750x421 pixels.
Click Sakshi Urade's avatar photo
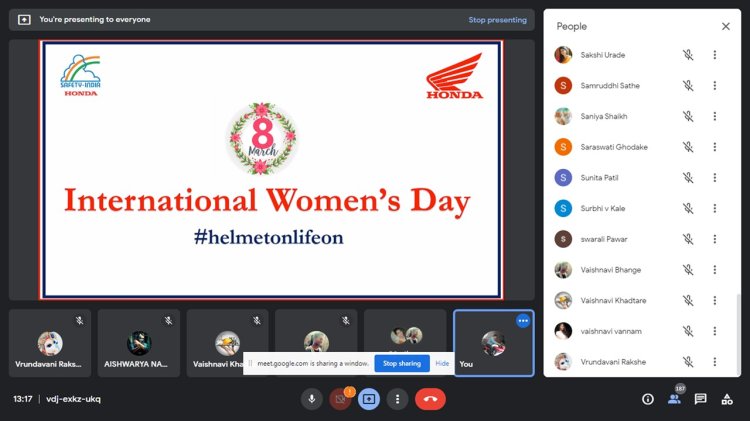click(563, 55)
